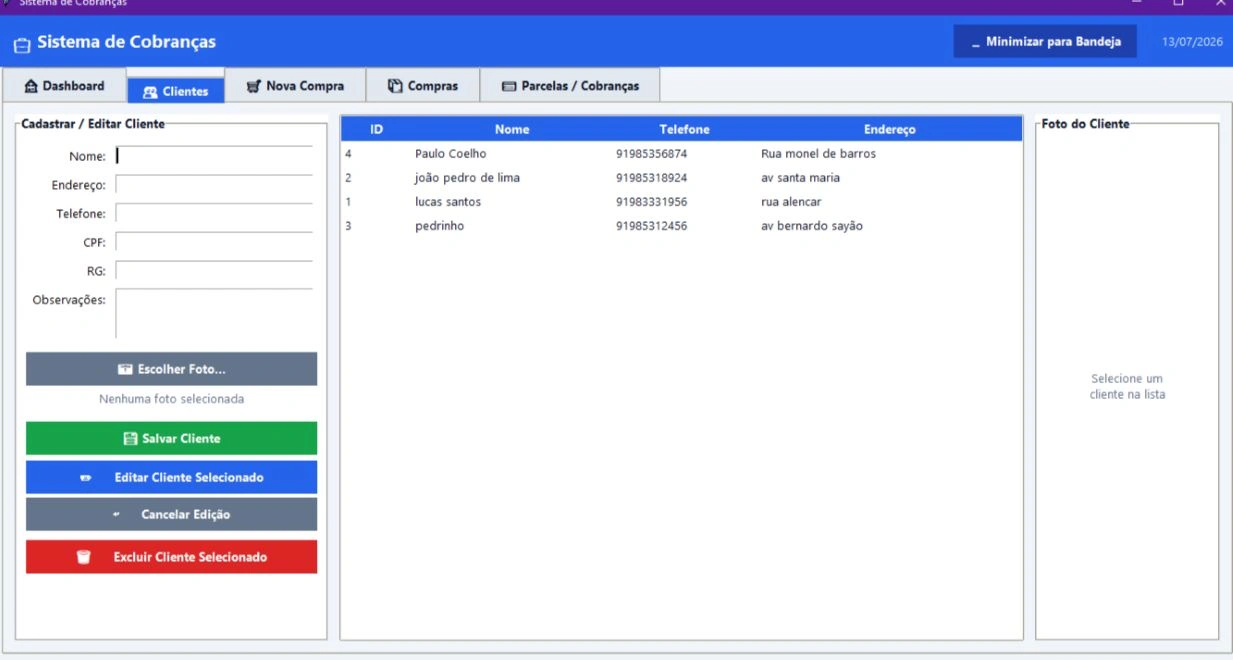
Task: Sort by the Telefone column header
Action: coord(684,129)
